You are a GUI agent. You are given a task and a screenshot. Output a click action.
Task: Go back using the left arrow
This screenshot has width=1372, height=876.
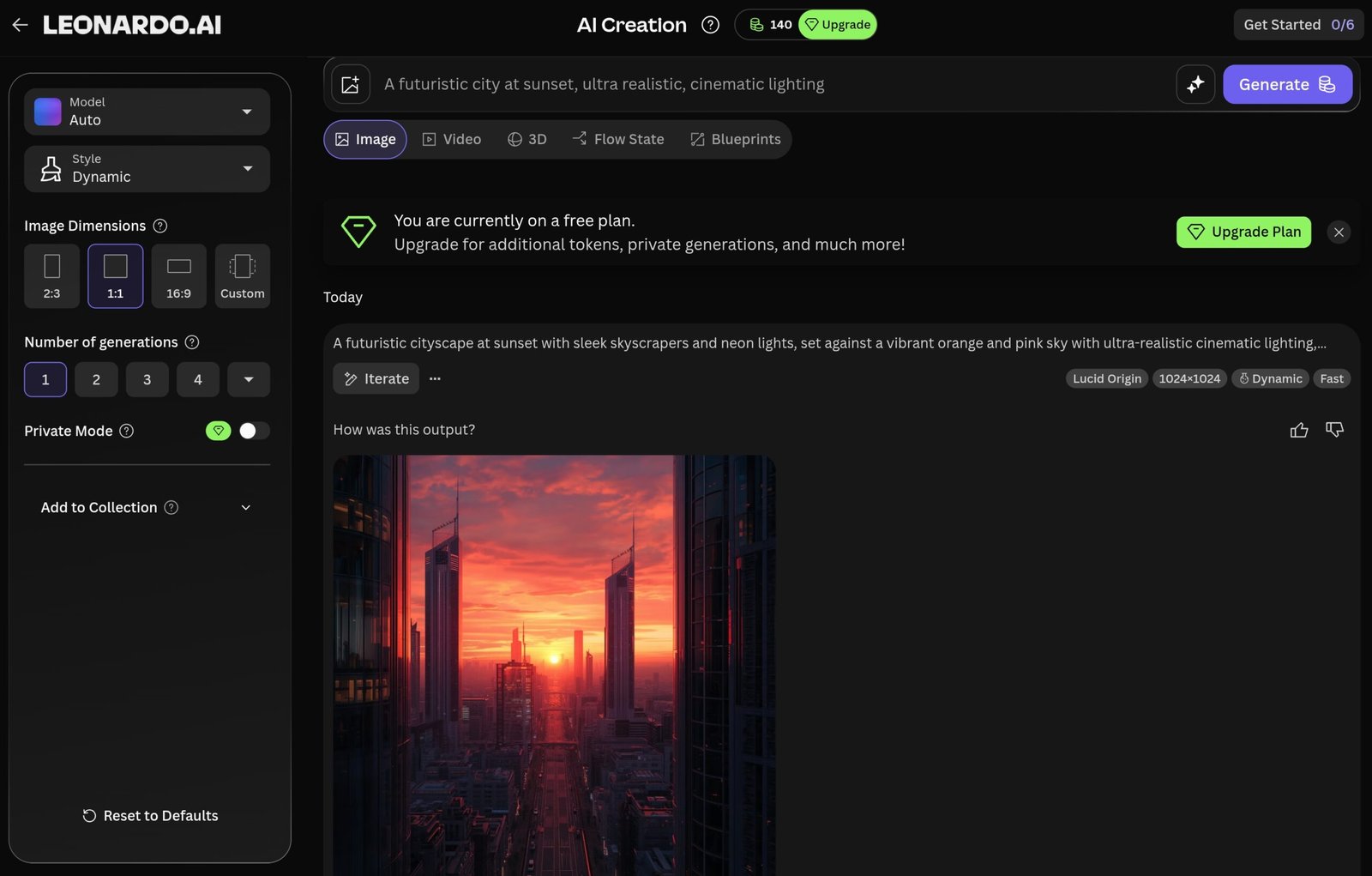[x=20, y=25]
